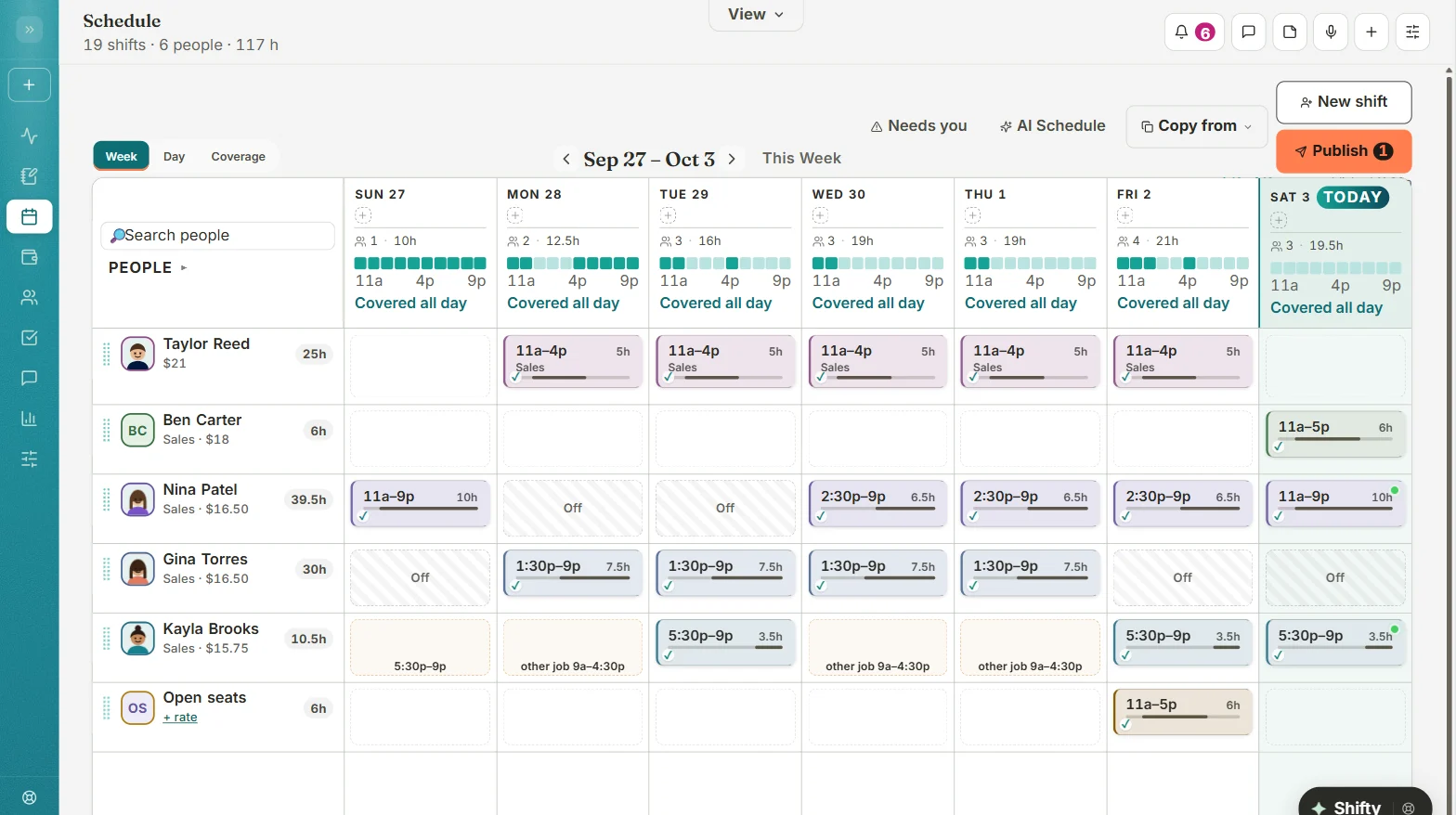Add shift using plus under SUN 27

363,215
